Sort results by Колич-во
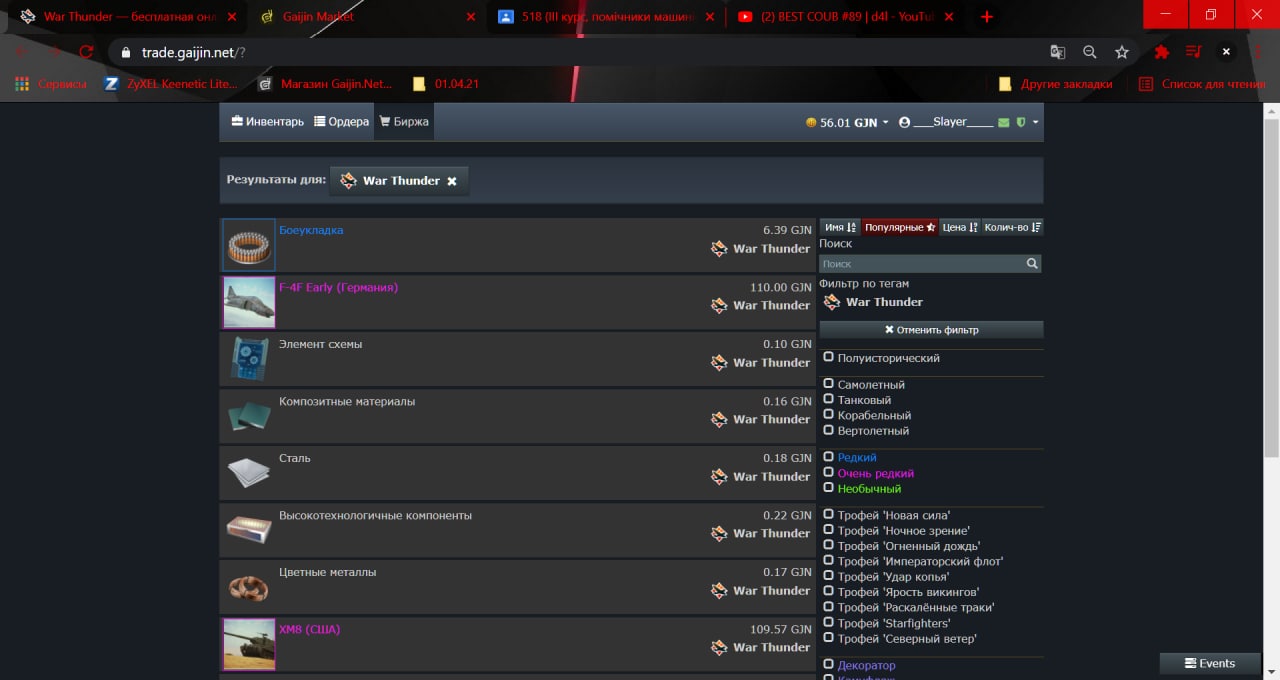The width and height of the screenshot is (1280, 680). coord(1012,227)
